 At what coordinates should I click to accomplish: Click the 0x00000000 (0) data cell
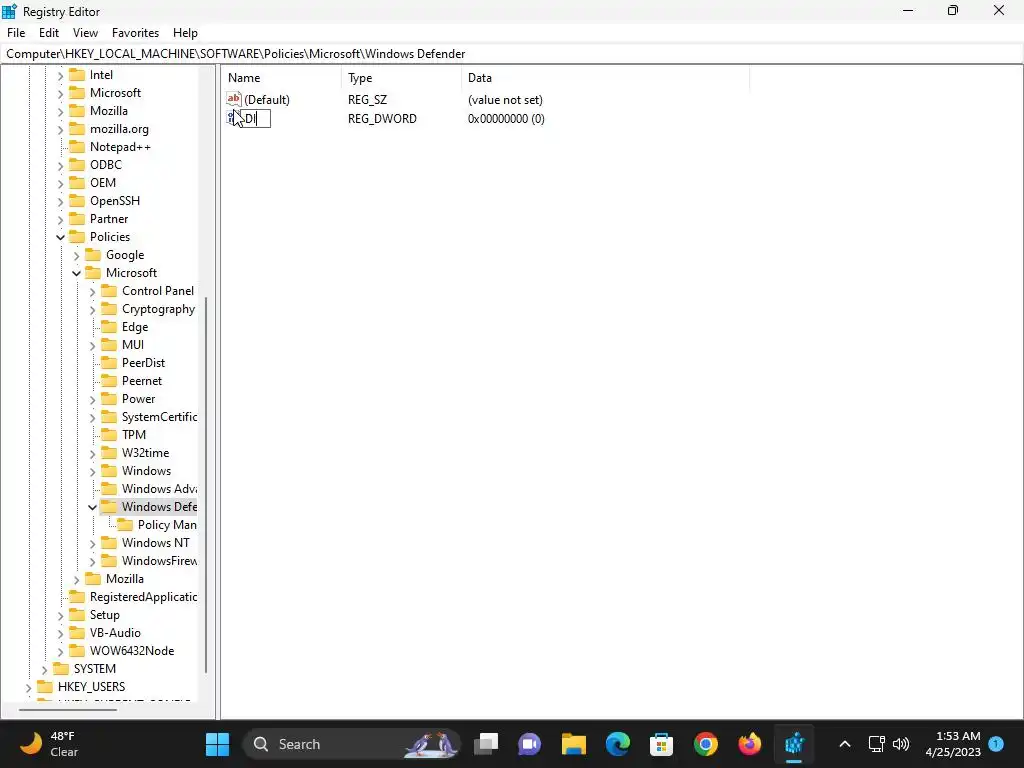point(506,119)
